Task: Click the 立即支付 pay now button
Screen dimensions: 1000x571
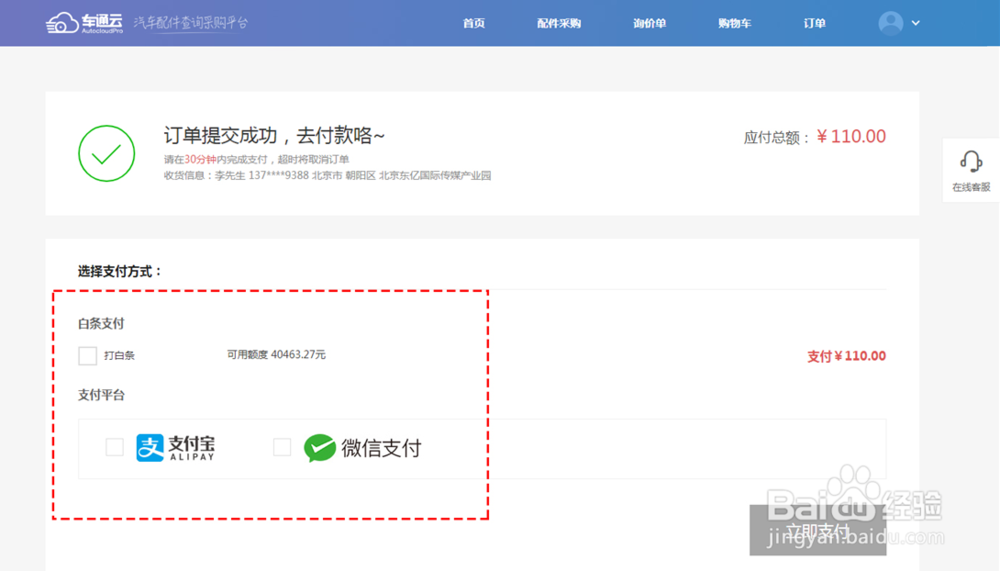Action: tap(818, 530)
